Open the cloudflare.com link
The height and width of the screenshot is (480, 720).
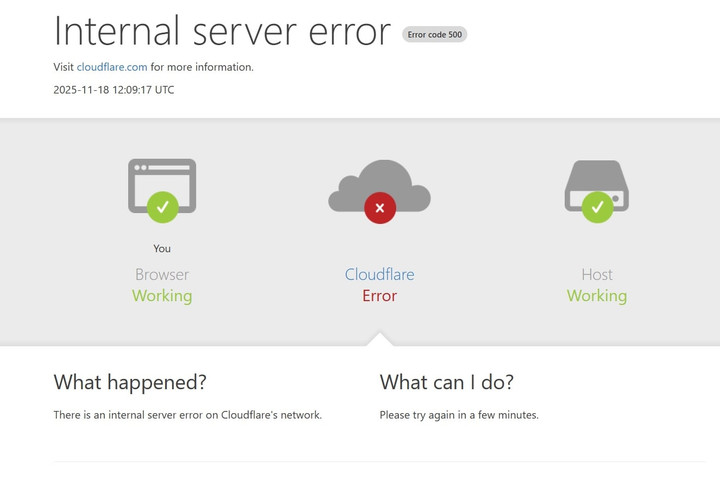pos(112,67)
